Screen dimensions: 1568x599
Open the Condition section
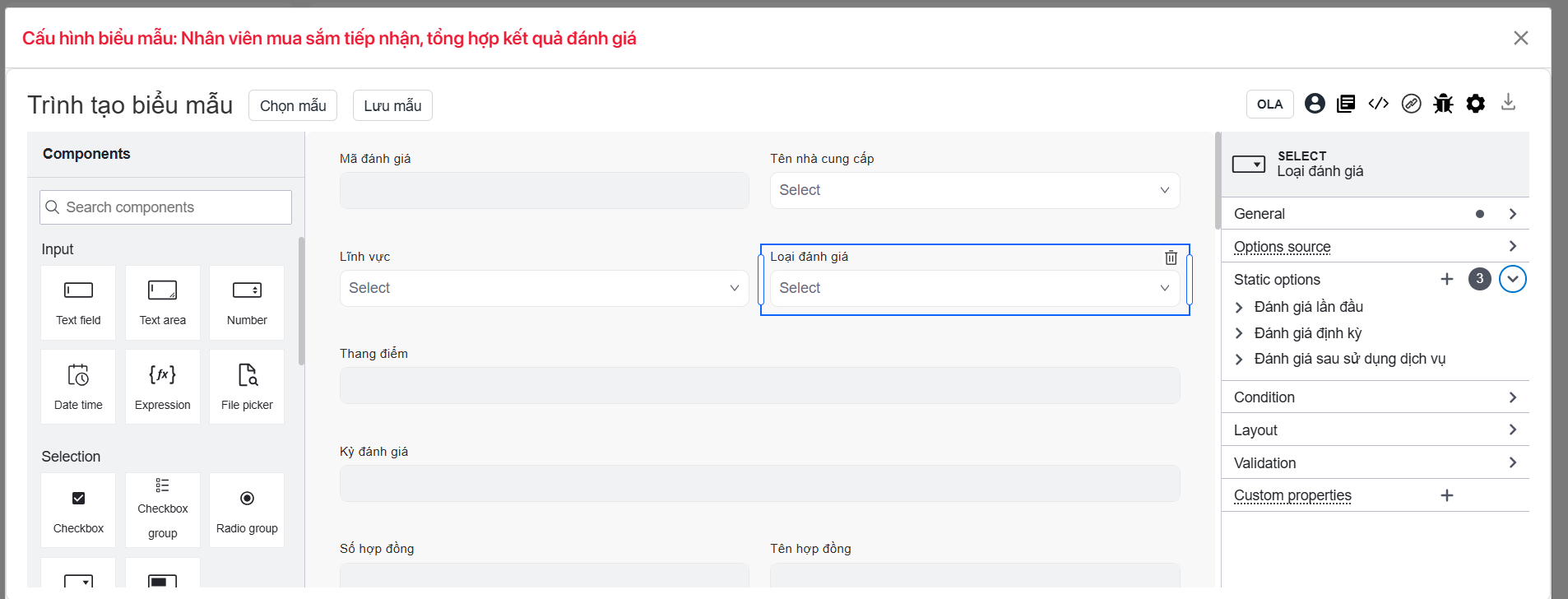[x=1374, y=397]
